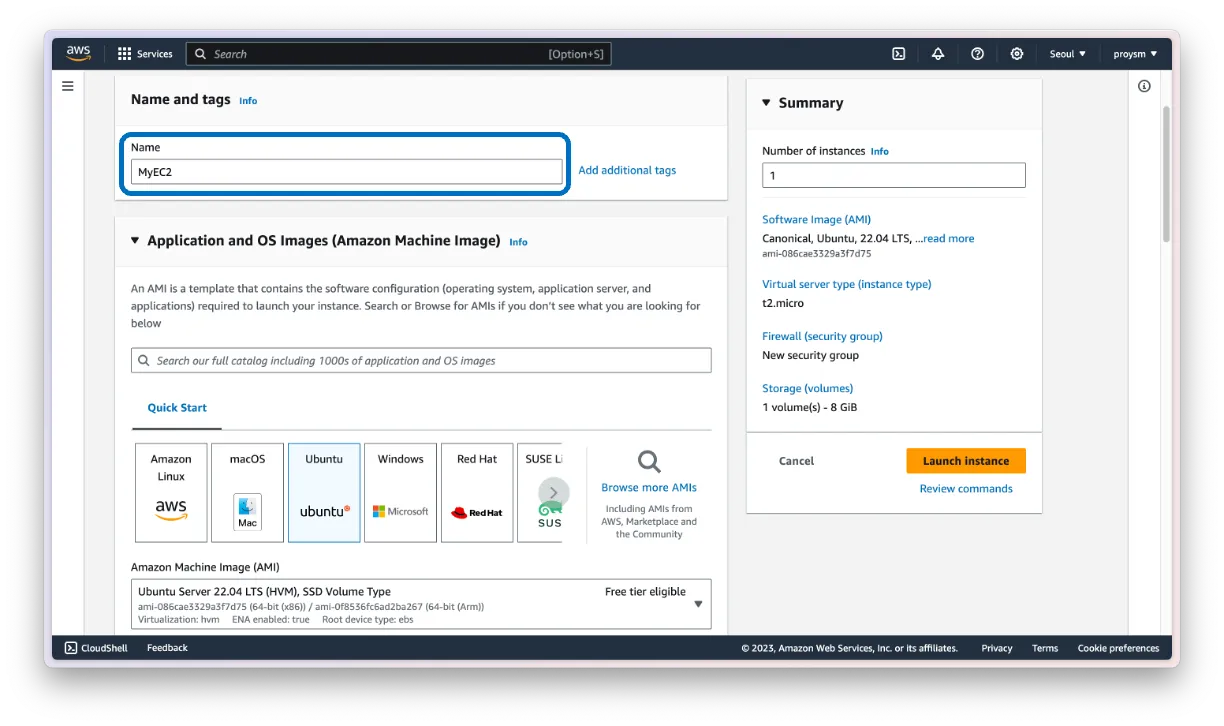Click Review commands link
Screen dimensions: 1224x726
966,489
